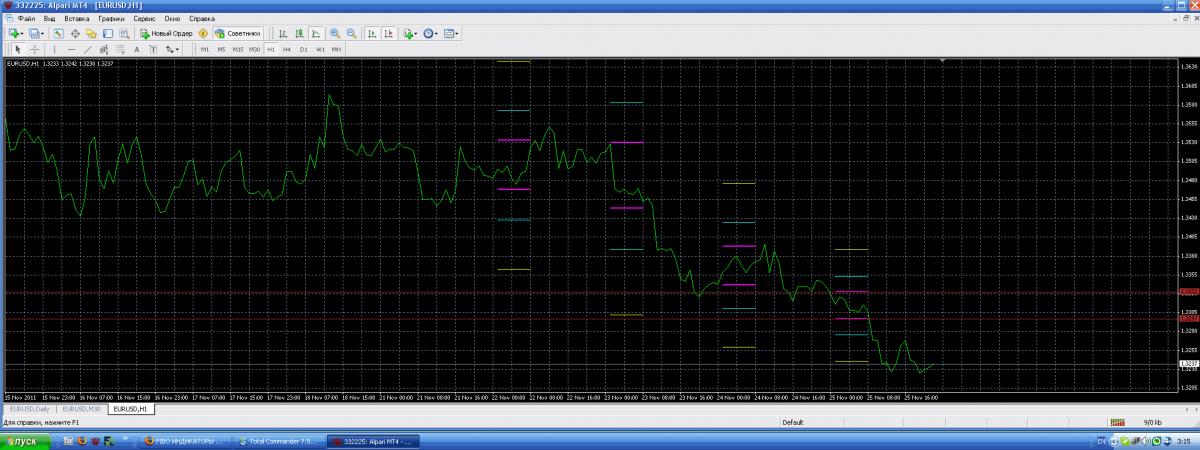This screenshot has width=1200, height=450.
Task: Toggle chart auto scroll
Action: (x=371, y=33)
